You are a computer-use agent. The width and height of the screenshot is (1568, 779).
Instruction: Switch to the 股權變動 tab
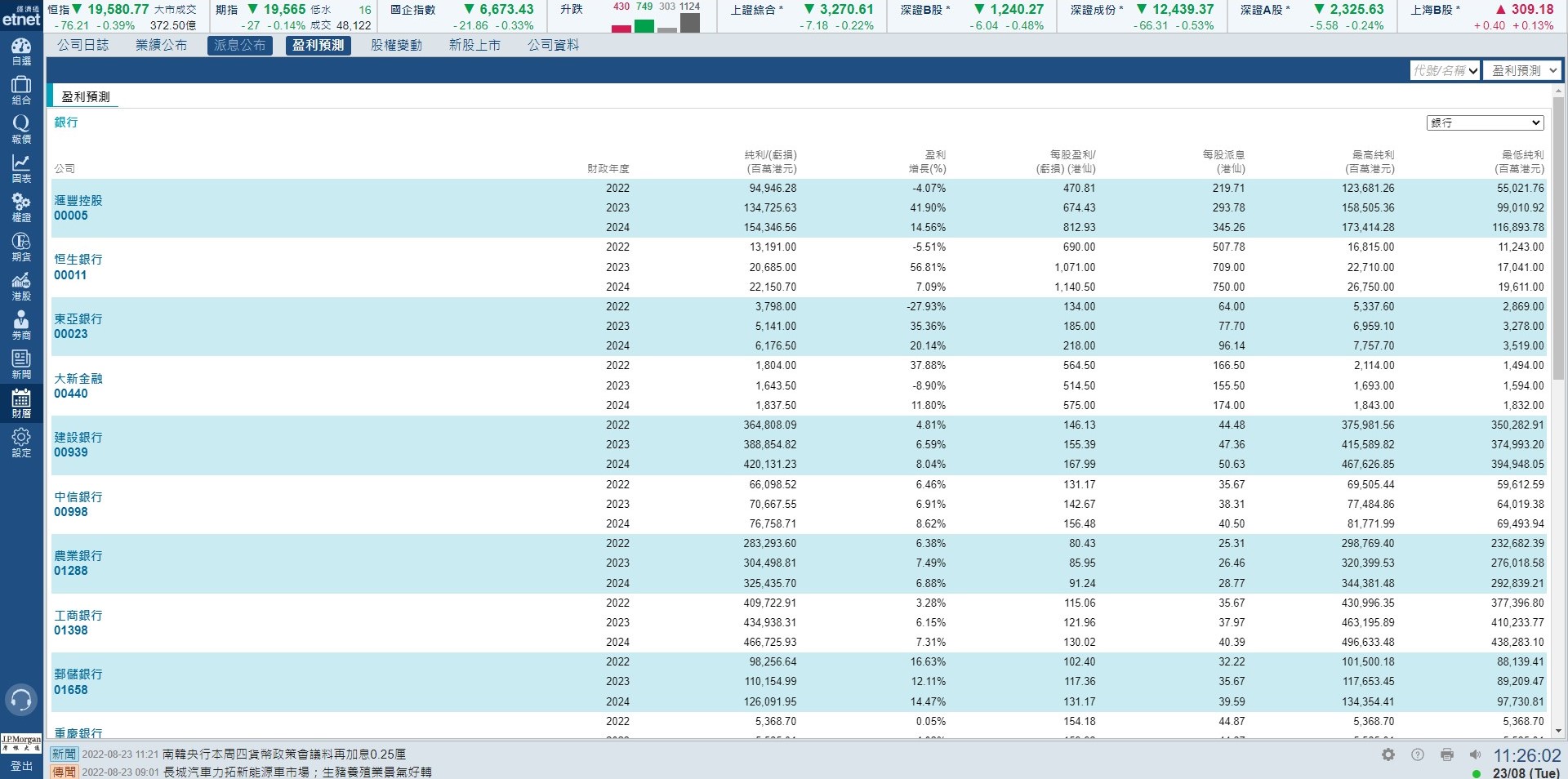(x=396, y=46)
